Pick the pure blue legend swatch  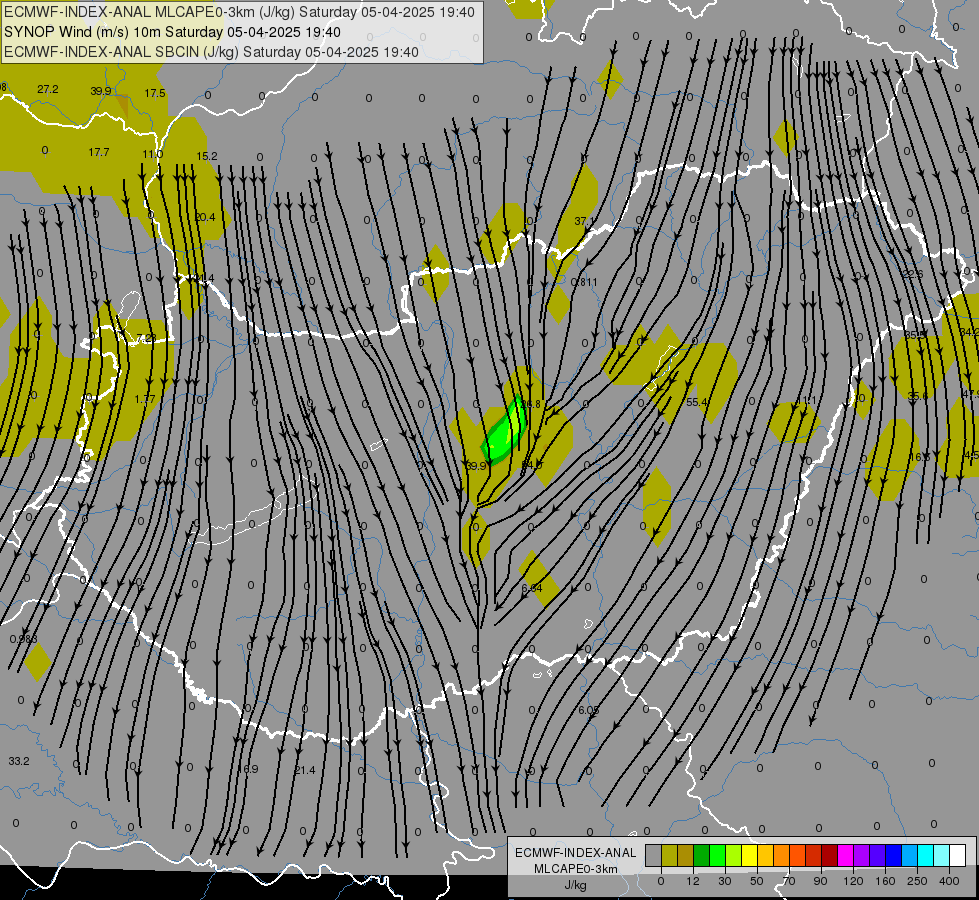pos(893,856)
